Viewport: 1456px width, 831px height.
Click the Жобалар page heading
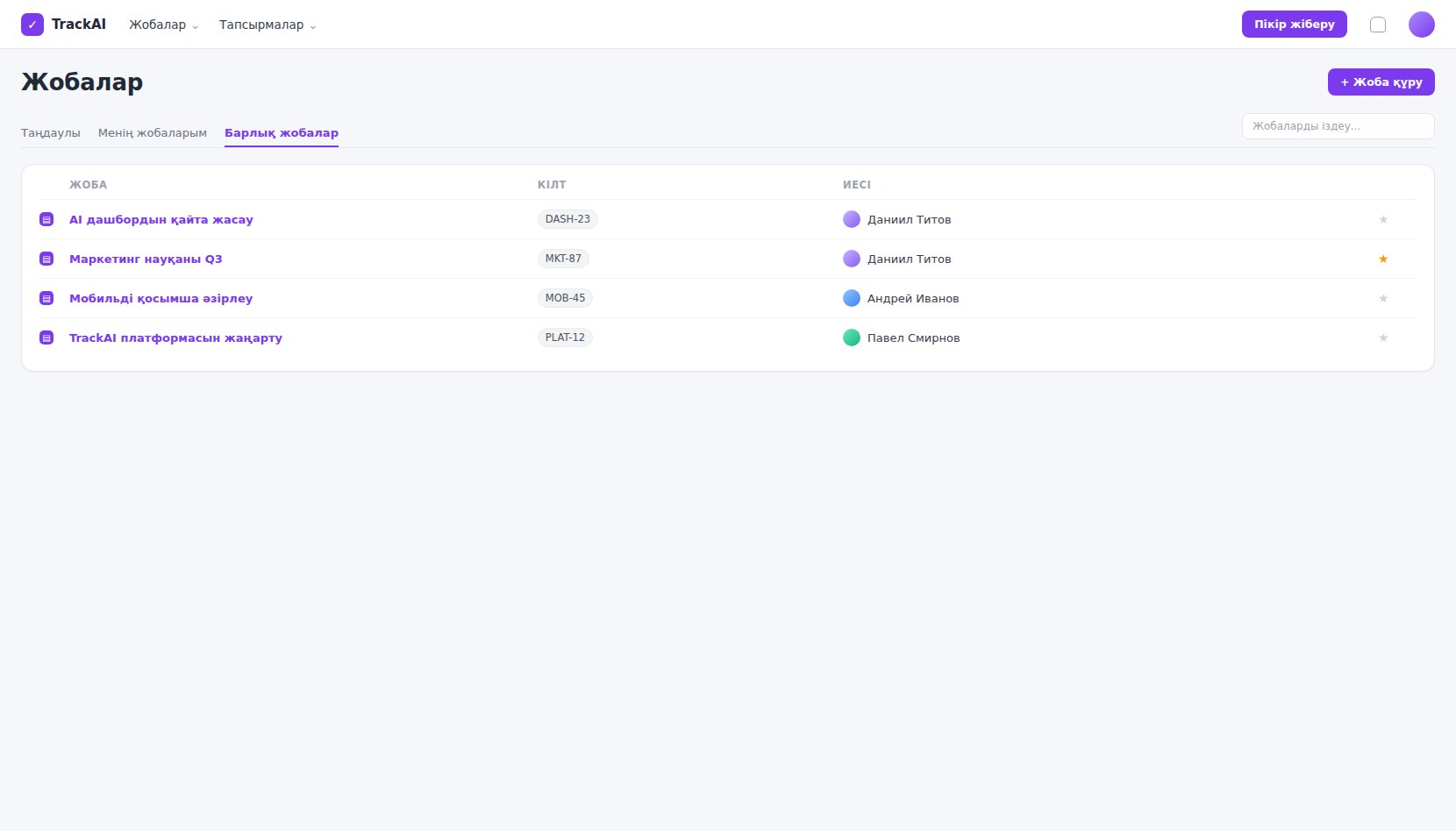click(x=82, y=82)
